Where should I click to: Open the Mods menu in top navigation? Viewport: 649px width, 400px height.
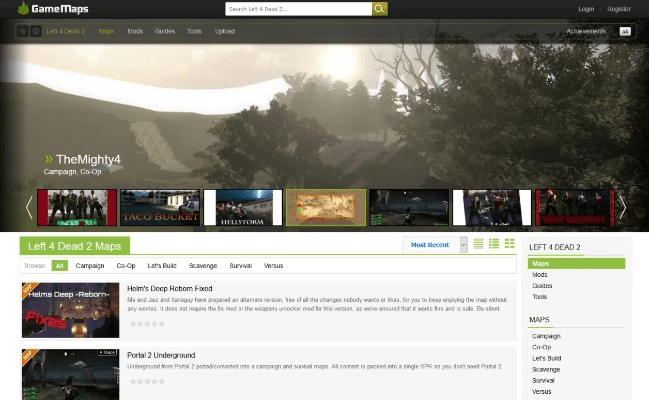[x=135, y=31]
